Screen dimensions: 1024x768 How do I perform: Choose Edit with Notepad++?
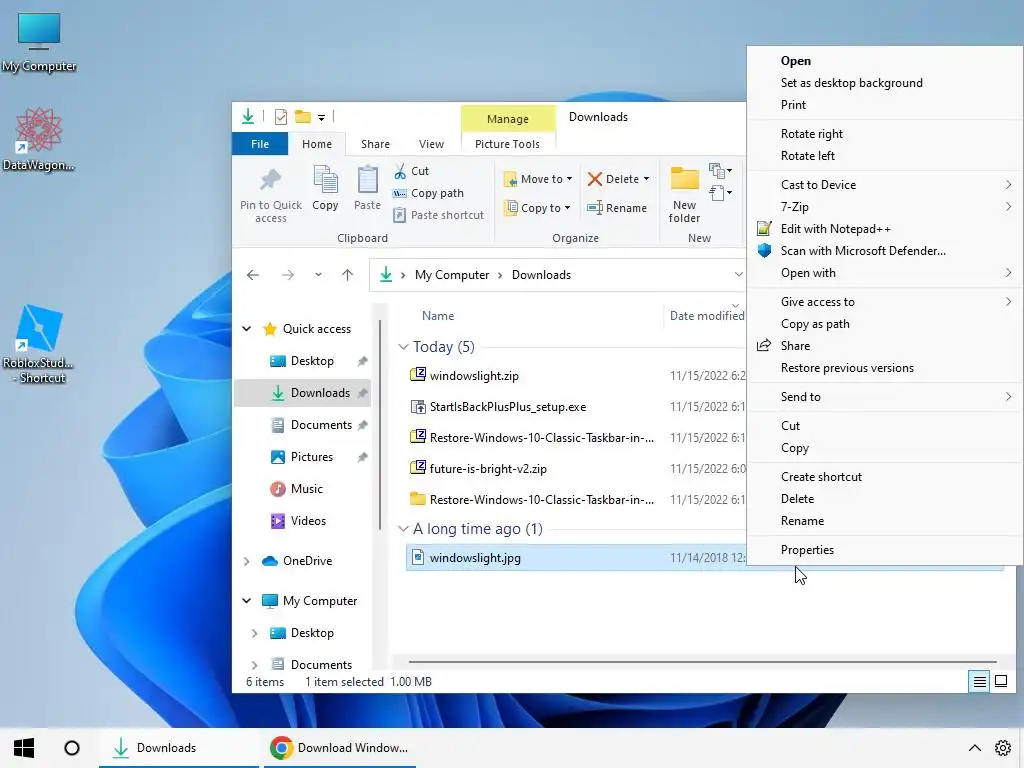coord(835,229)
